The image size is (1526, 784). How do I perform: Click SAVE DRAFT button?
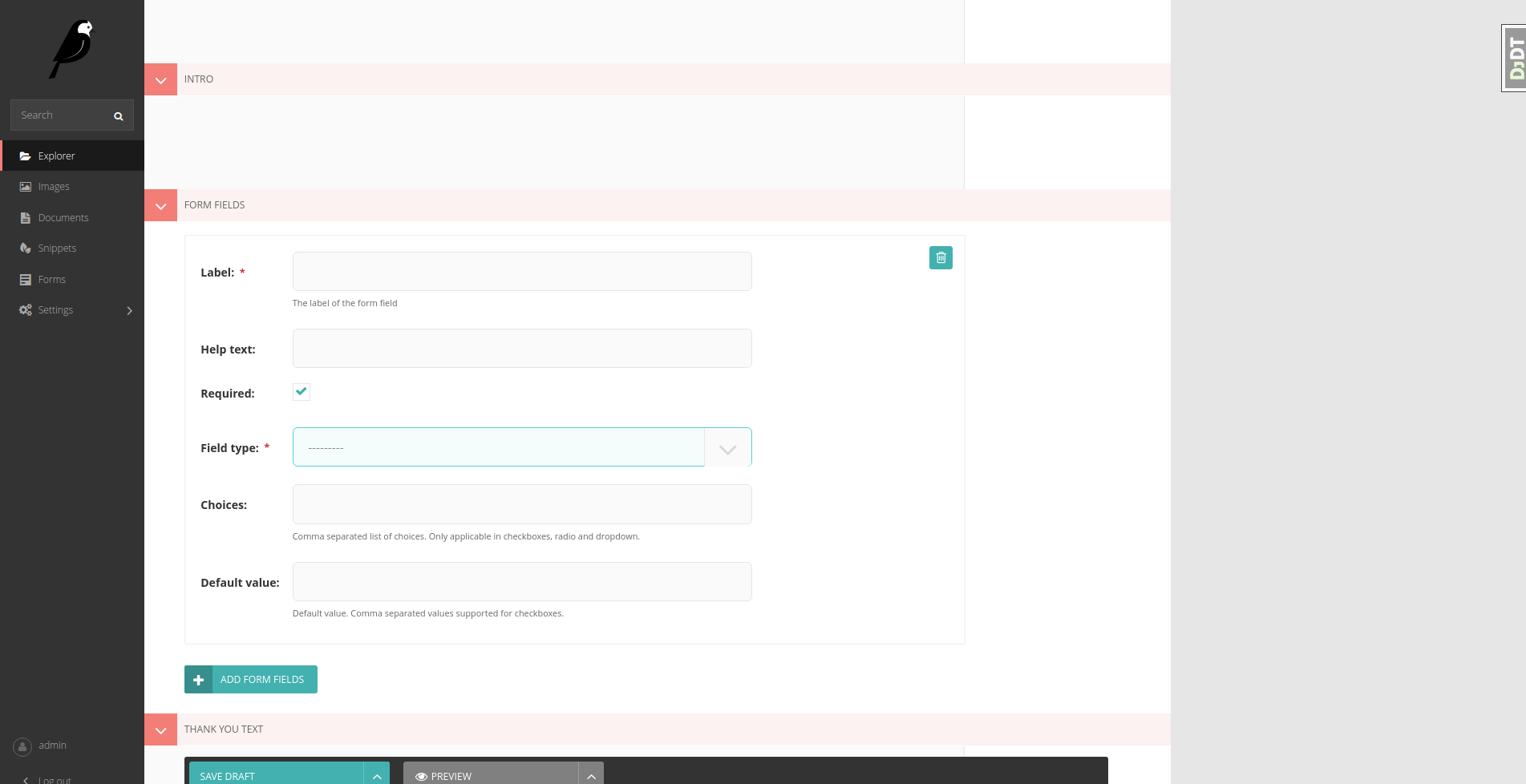pos(276,774)
